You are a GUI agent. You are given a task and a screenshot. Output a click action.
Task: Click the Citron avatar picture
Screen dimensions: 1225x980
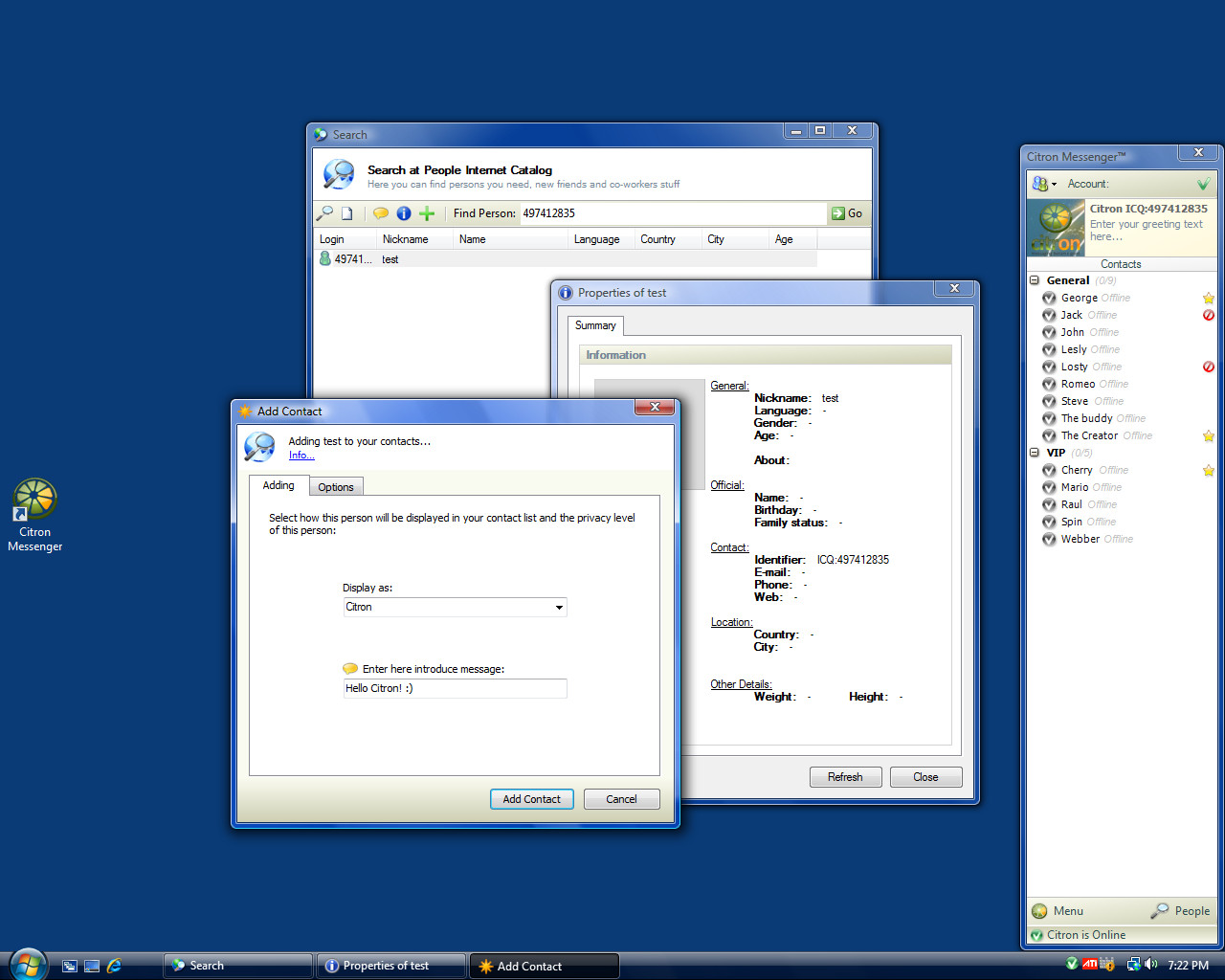(1057, 228)
